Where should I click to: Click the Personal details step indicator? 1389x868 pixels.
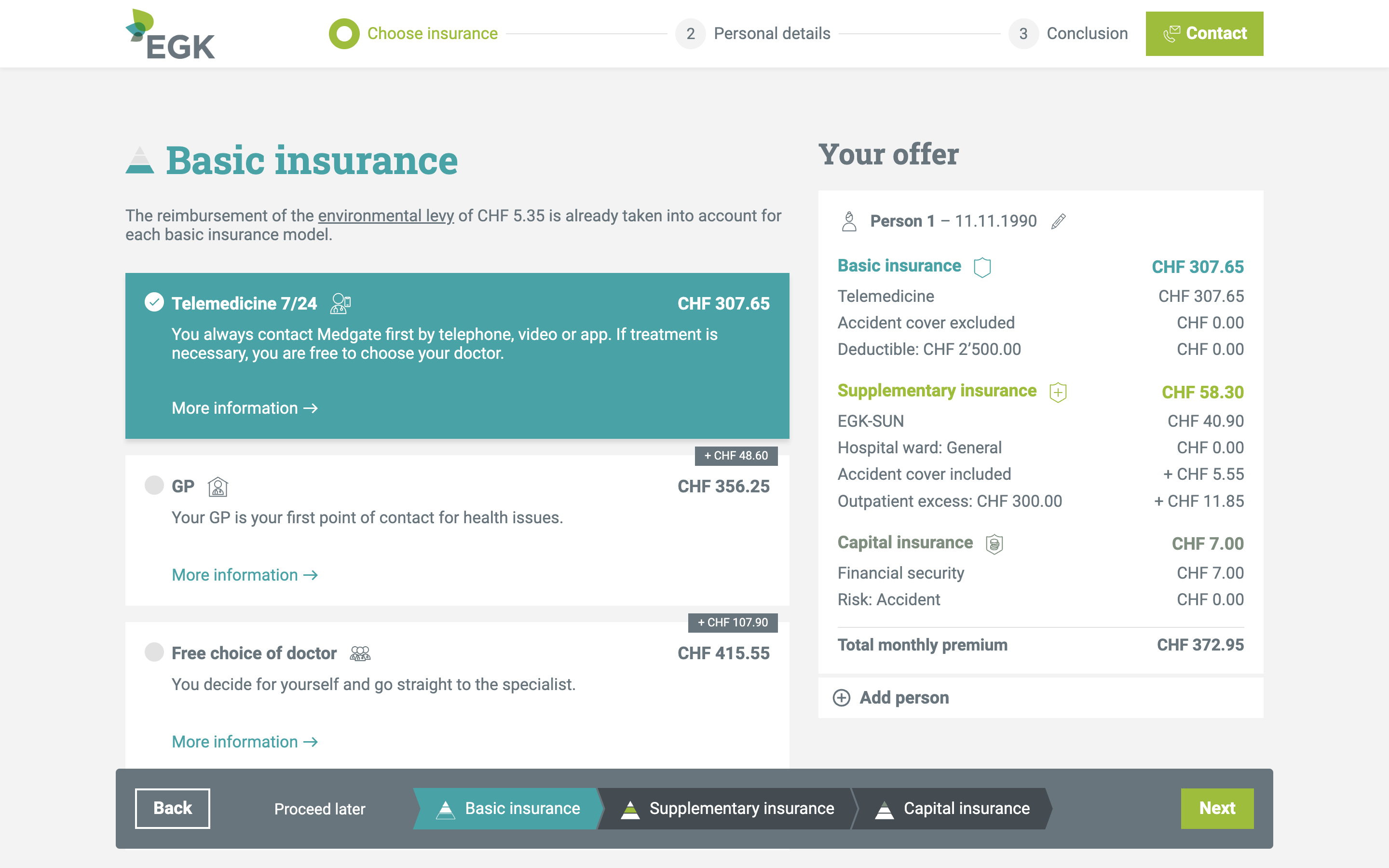point(753,34)
